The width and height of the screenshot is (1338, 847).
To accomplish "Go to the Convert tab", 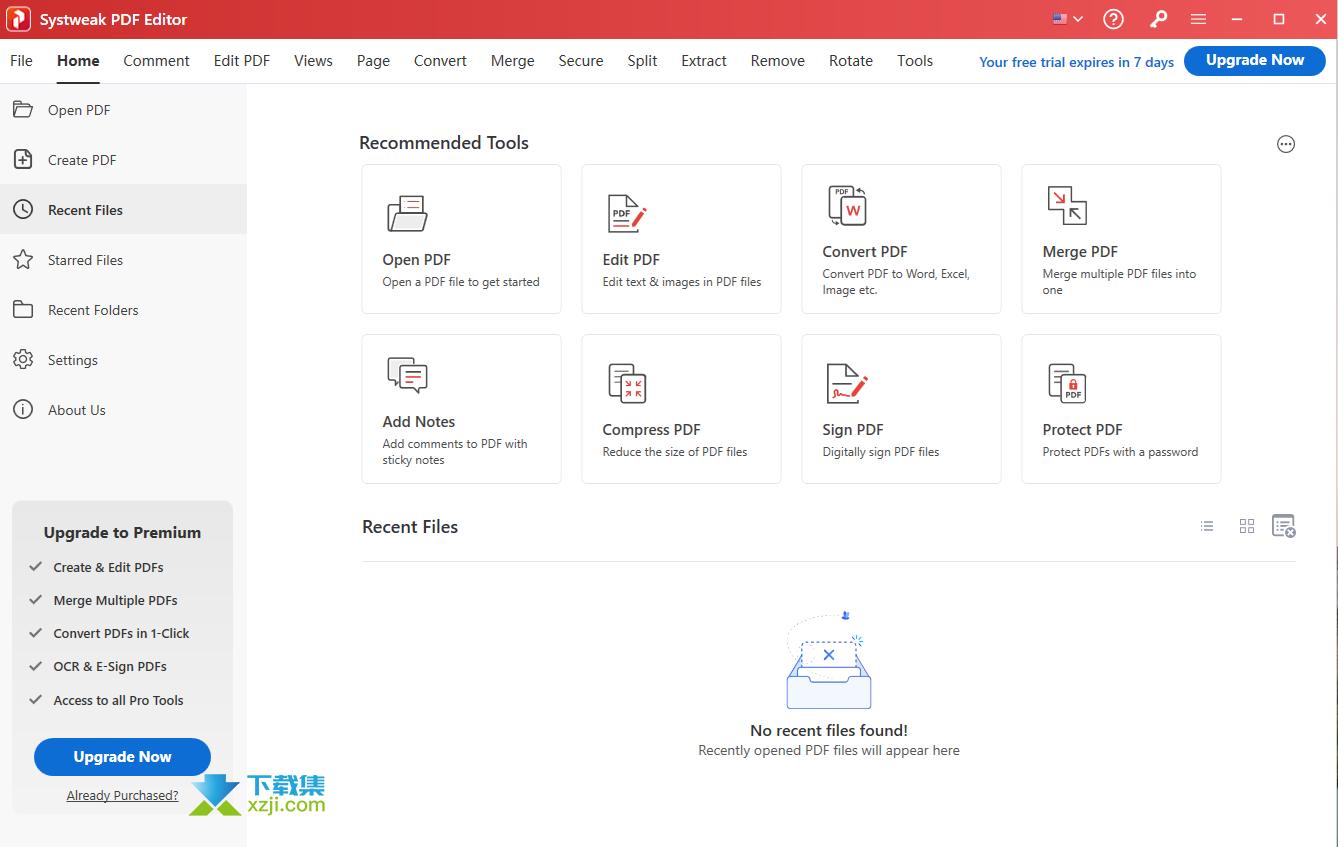I will [x=440, y=61].
